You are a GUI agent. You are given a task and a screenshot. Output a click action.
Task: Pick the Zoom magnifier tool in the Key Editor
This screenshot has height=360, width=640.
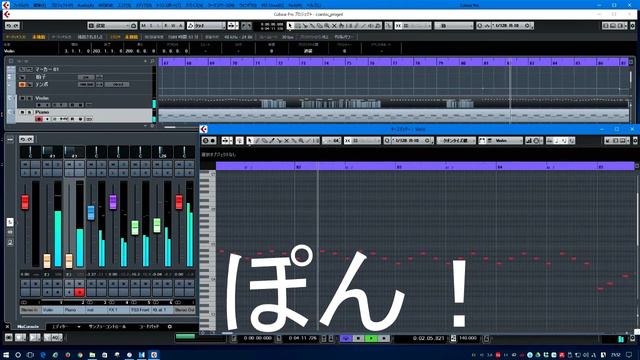(x=301, y=140)
